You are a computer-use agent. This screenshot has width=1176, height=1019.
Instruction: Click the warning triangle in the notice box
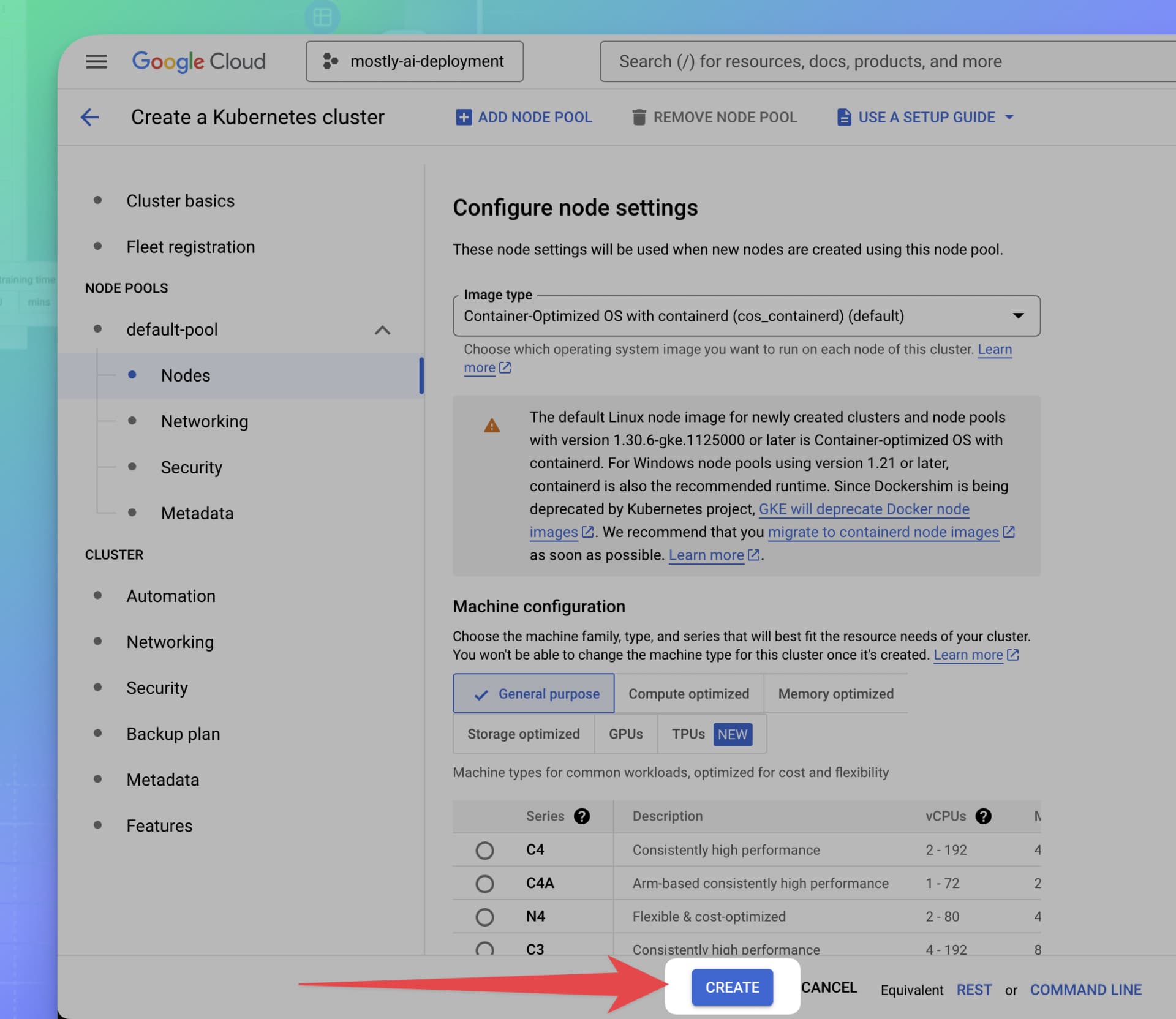click(x=491, y=425)
